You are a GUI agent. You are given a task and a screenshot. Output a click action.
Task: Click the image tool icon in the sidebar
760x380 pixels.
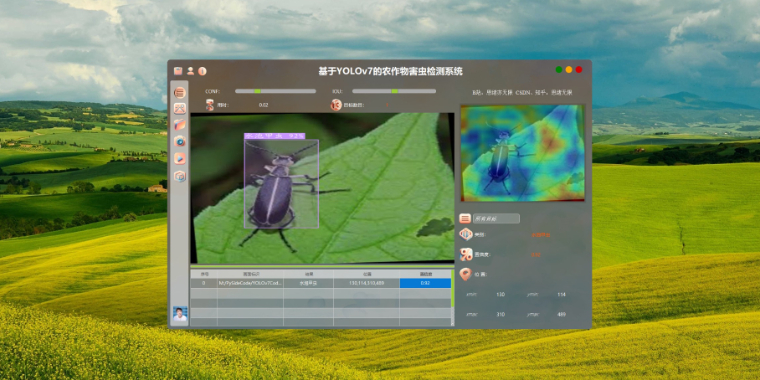(x=180, y=108)
